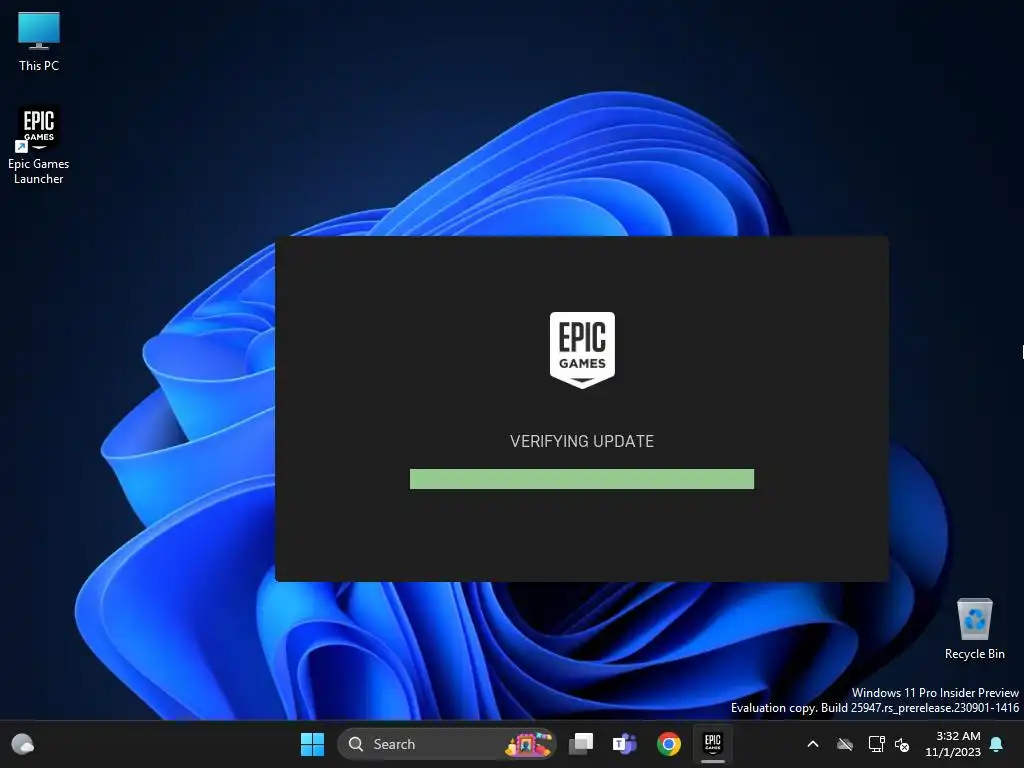Launch Google Chrome from the taskbar
Image resolution: width=1024 pixels, height=768 pixels.
click(669, 744)
